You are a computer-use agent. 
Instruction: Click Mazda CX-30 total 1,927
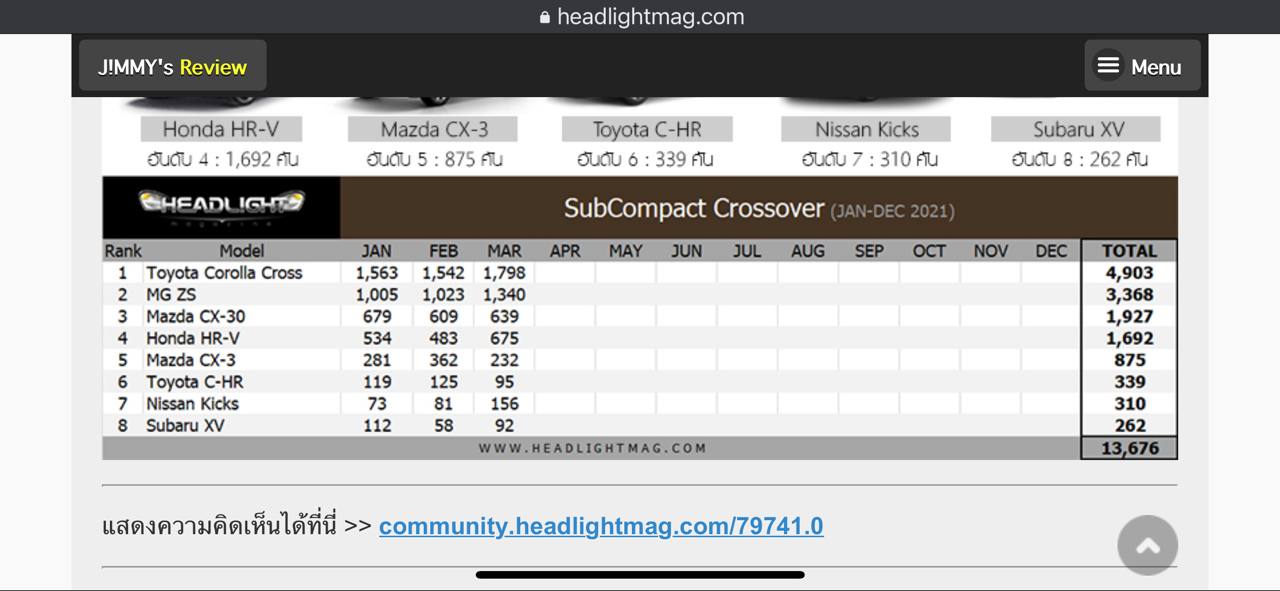[x=1130, y=317]
